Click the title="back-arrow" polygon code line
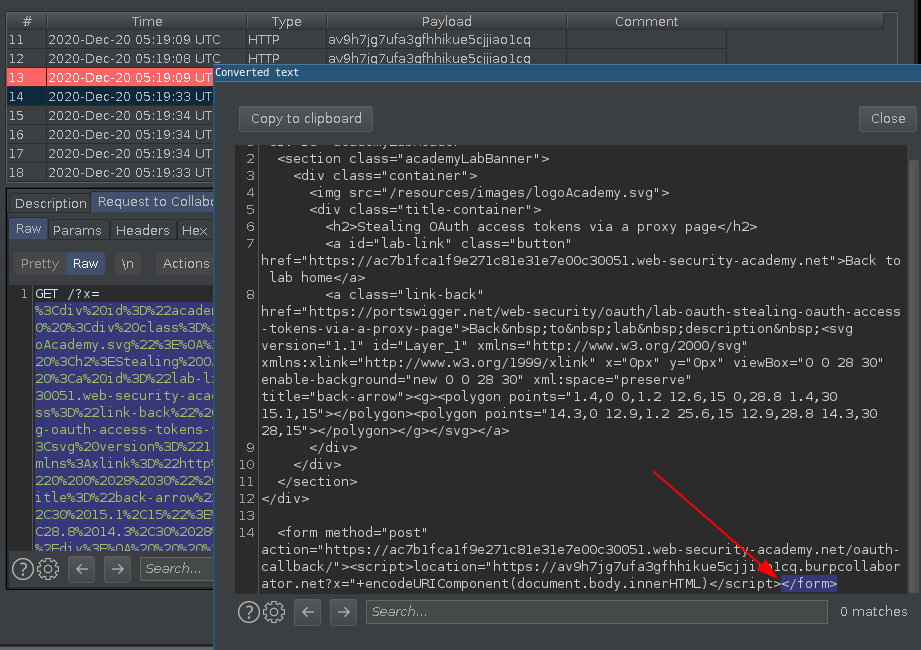Viewport: 921px width, 650px height. pos(549,397)
